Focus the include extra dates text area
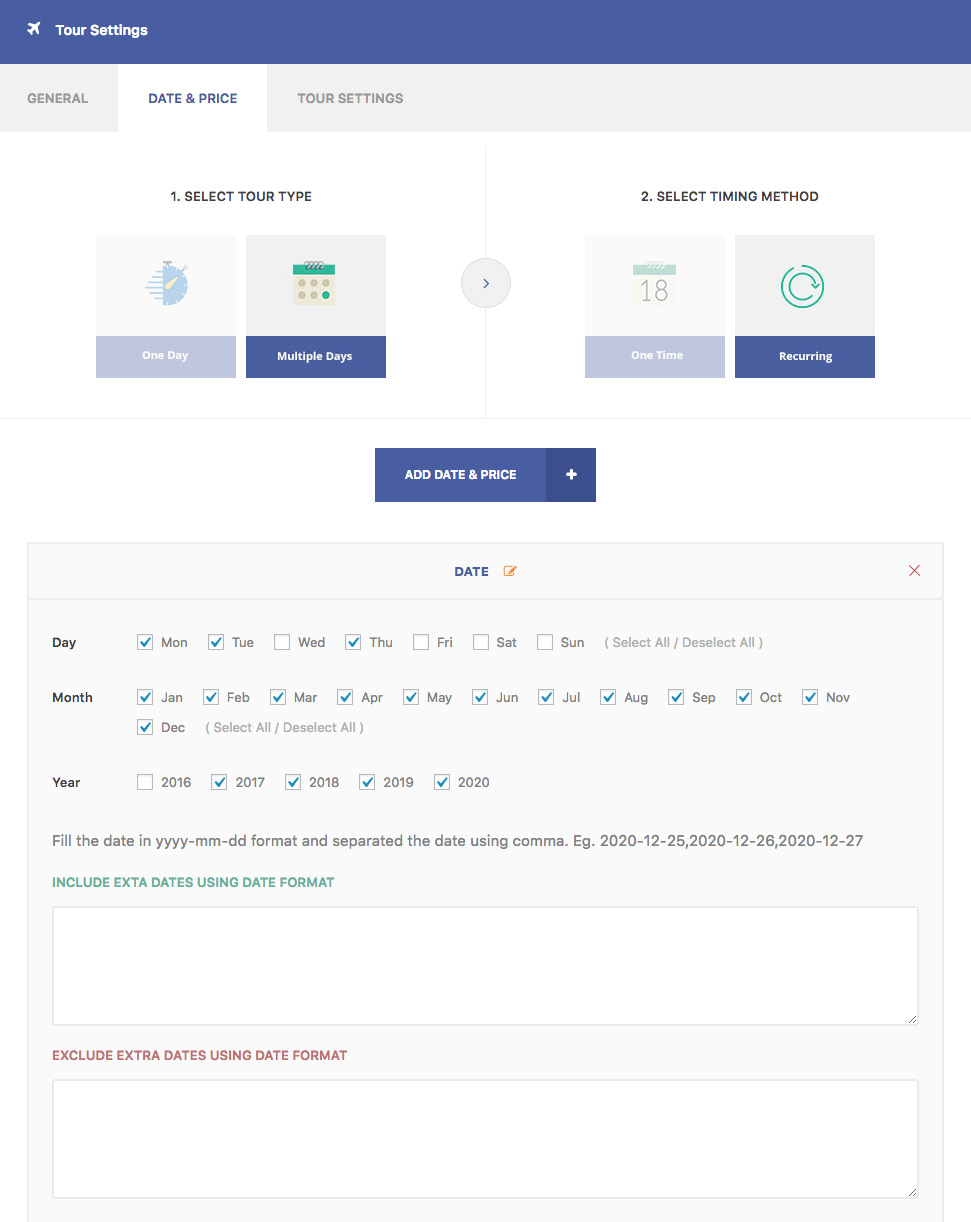Screen dimensions: 971x1222 click(485, 965)
